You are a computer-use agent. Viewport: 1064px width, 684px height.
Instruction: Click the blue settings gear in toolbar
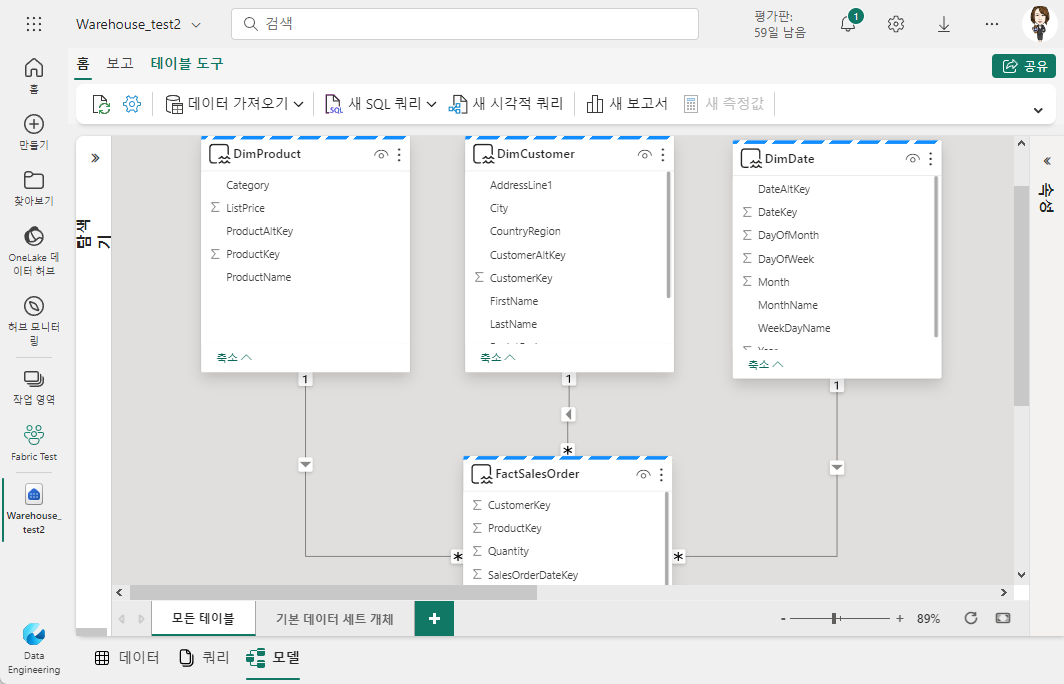tap(132, 104)
